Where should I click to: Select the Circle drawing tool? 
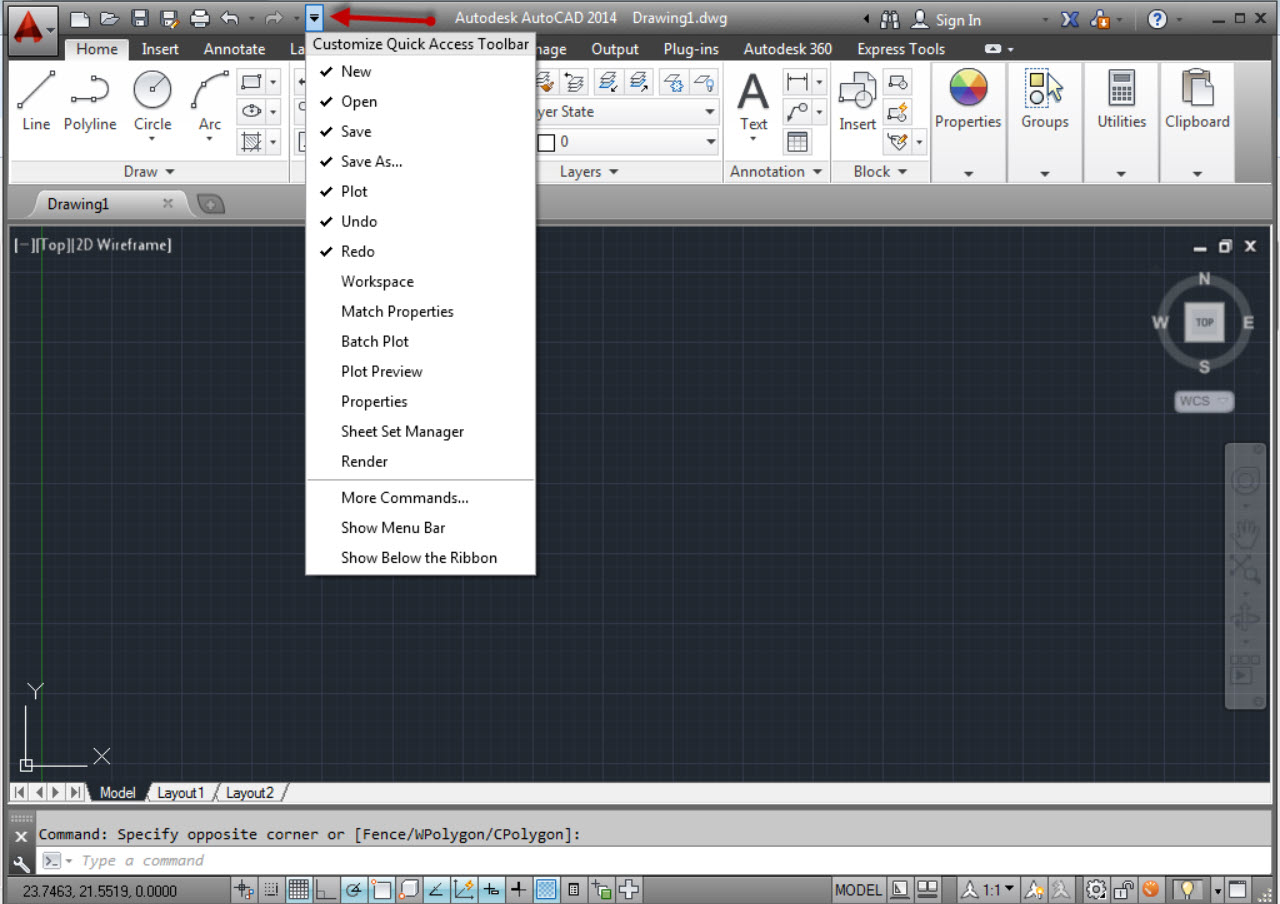pyautogui.click(x=153, y=100)
